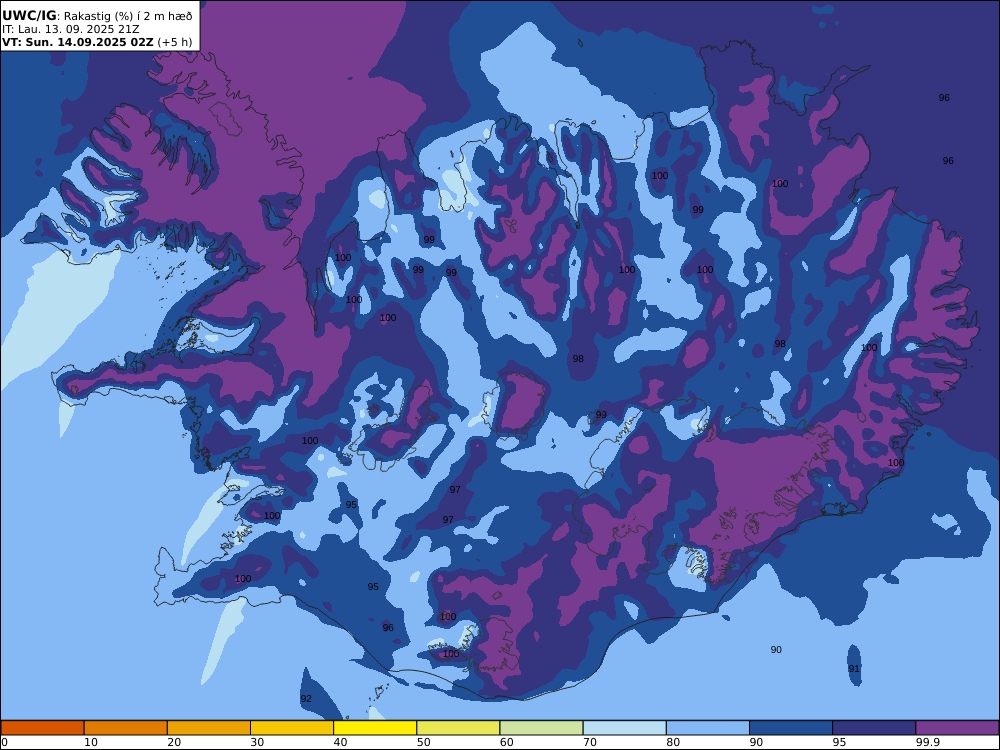
Task: Click the legend tick label '30'
Action: pos(257,742)
